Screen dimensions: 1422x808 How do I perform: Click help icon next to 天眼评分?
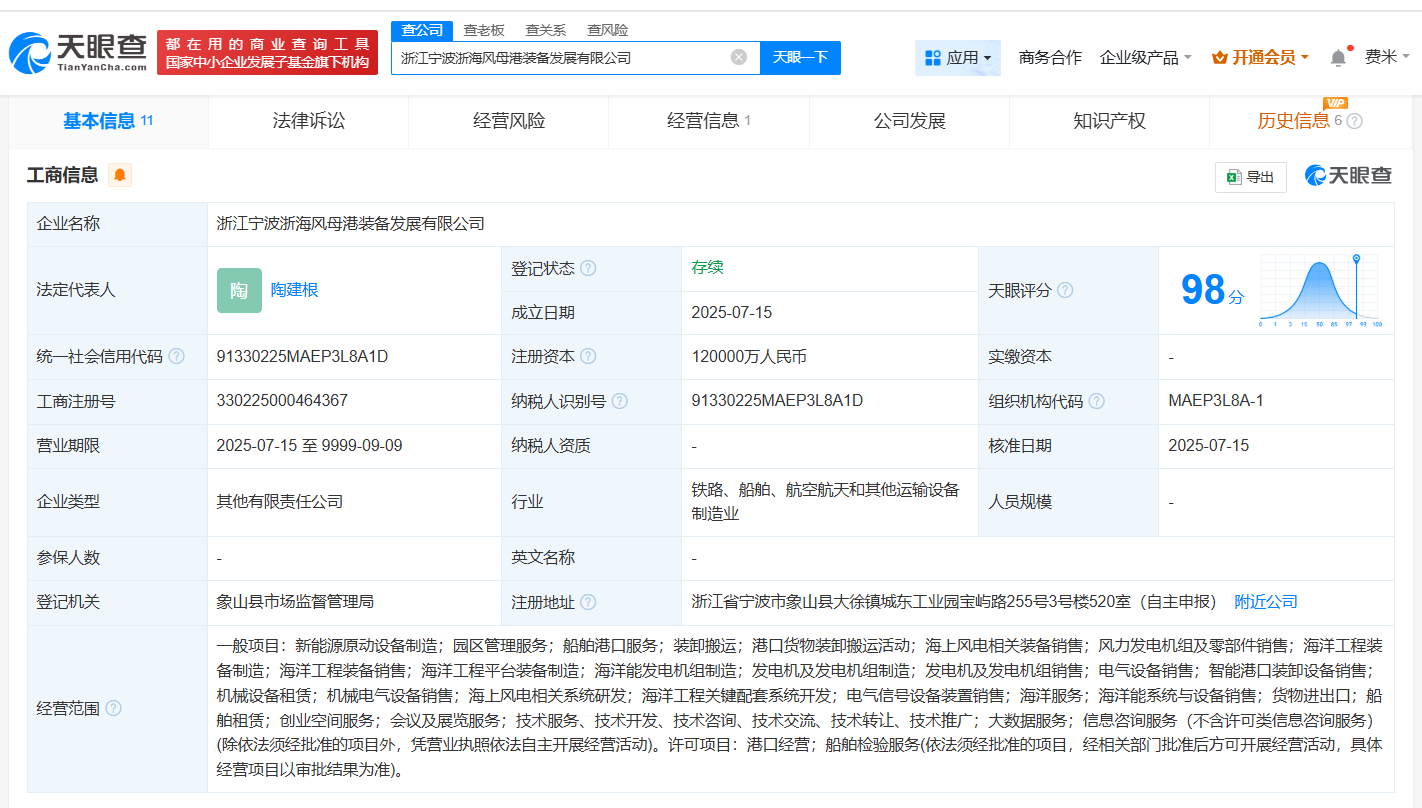(1065, 290)
